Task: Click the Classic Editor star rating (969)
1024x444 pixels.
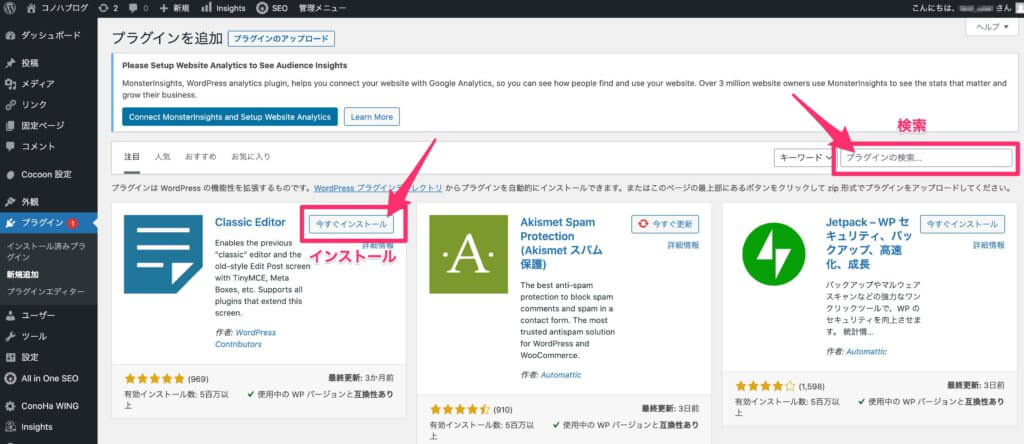Action: click(155, 379)
